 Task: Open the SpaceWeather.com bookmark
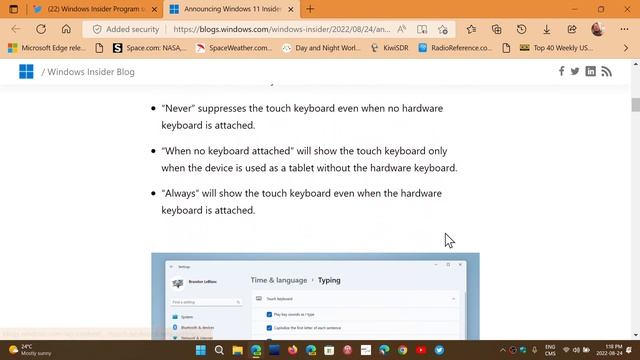[233, 48]
